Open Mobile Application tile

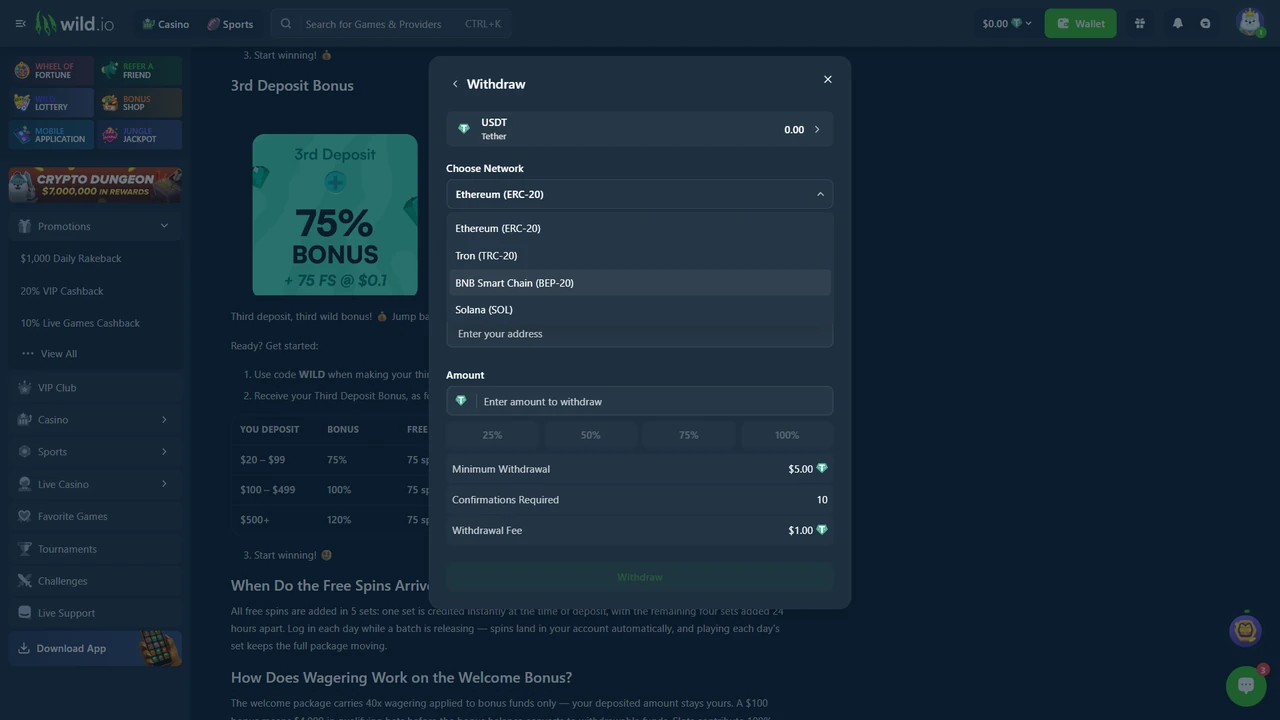(x=52, y=135)
